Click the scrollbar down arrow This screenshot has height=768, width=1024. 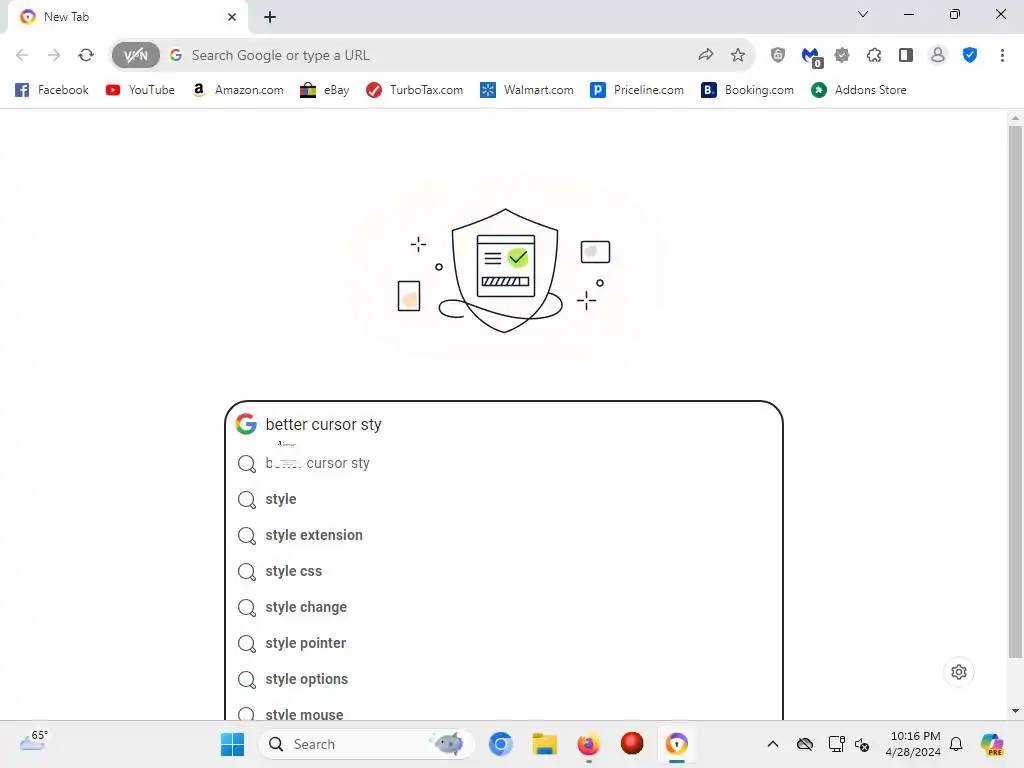pyautogui.click(x=1015, y=711)
